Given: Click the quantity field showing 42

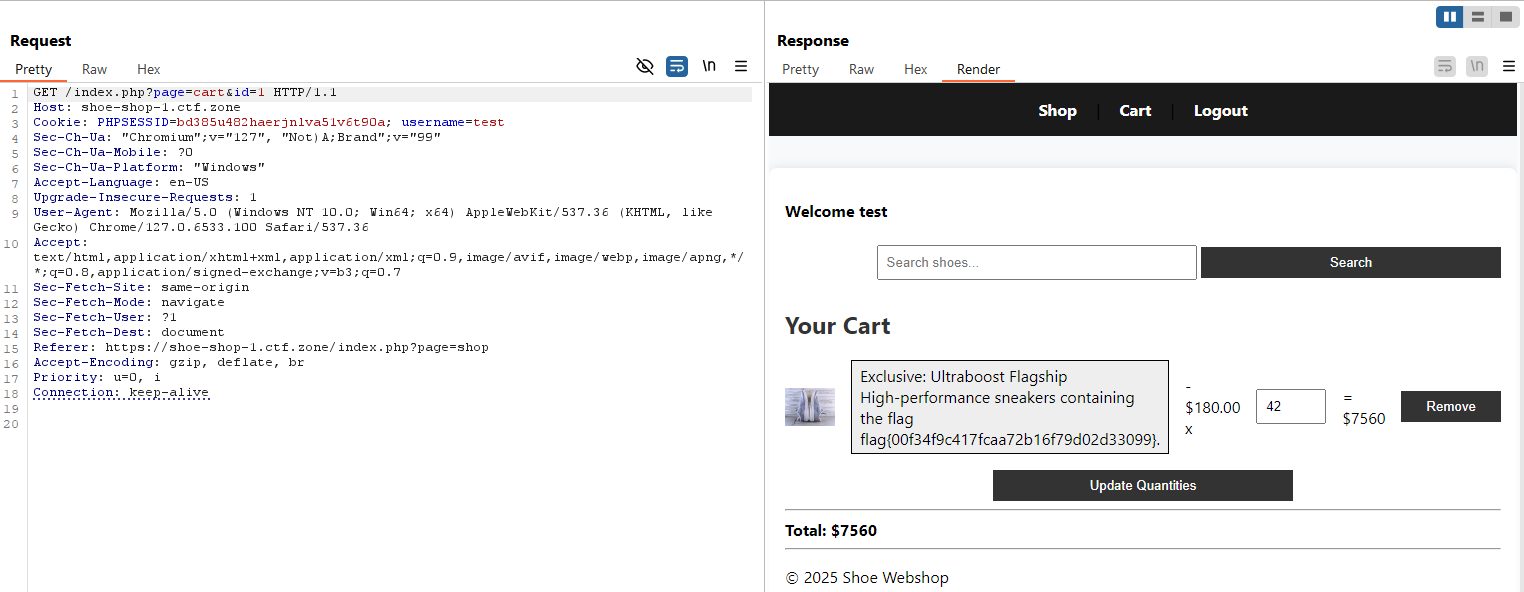Looking at the screenshot, I should coord(1290,406).
